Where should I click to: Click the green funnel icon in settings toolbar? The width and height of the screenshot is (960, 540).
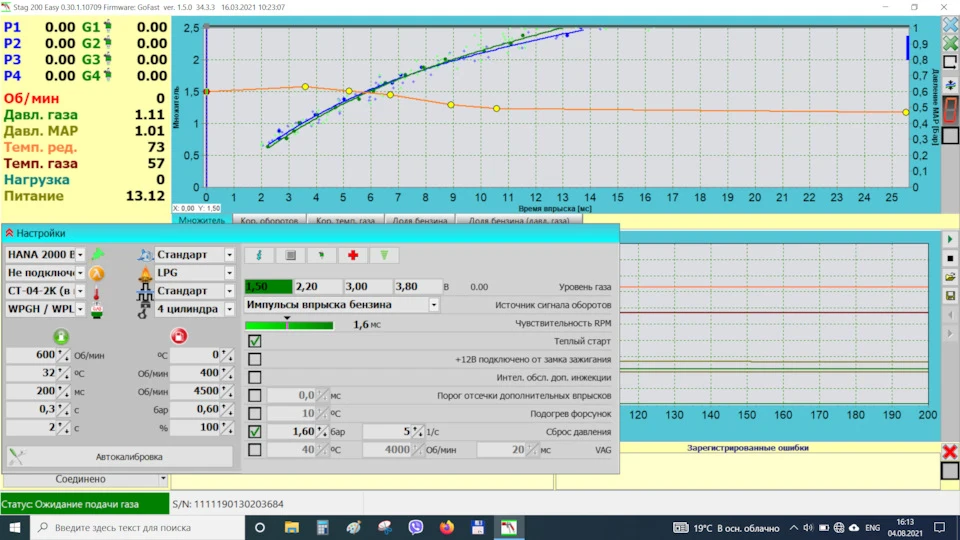[x=384, y=255]
